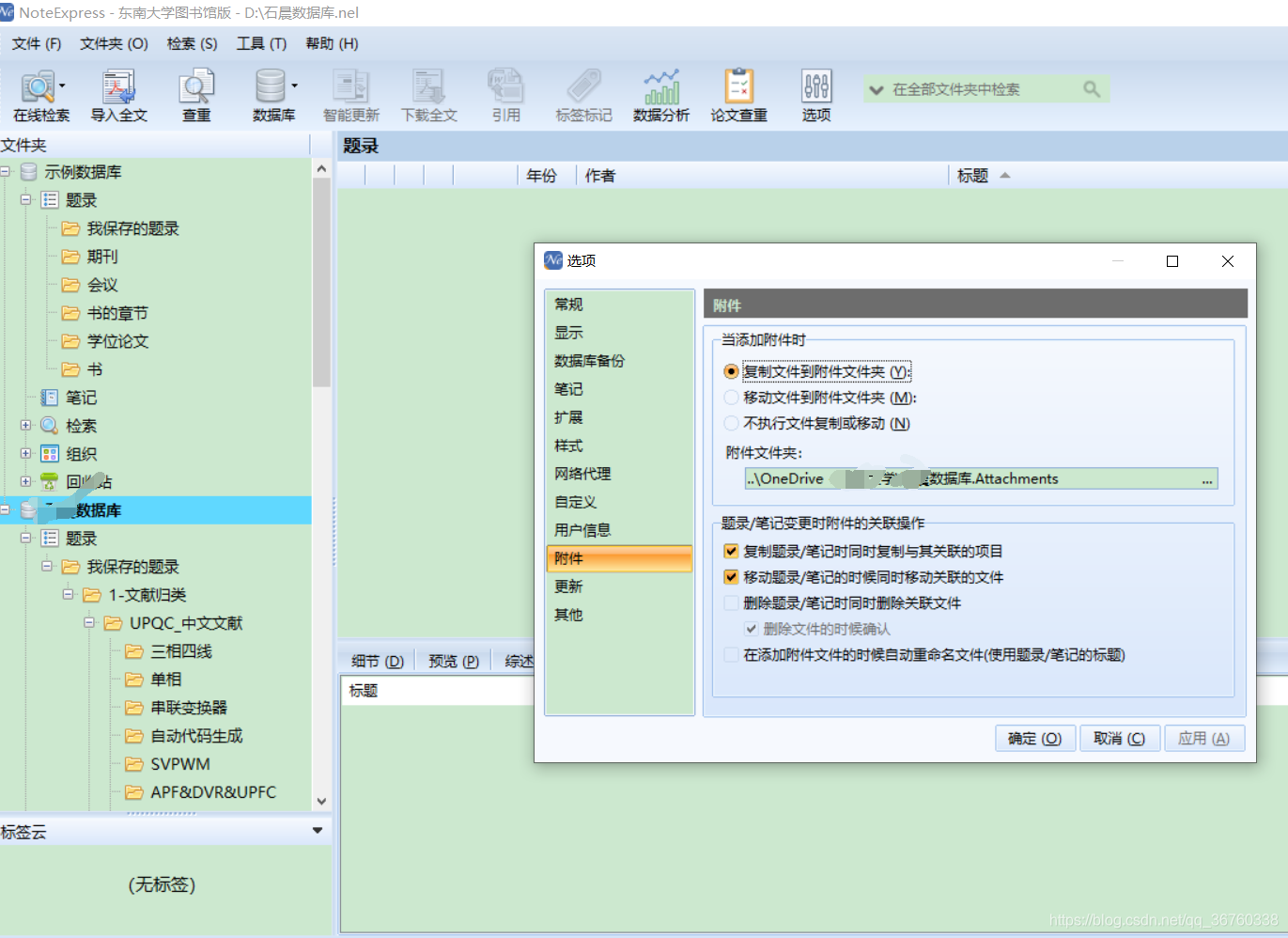1288x938 pixels.
Task: Run the 查重 duplicate check tool
Action: (x=196, y=96)
